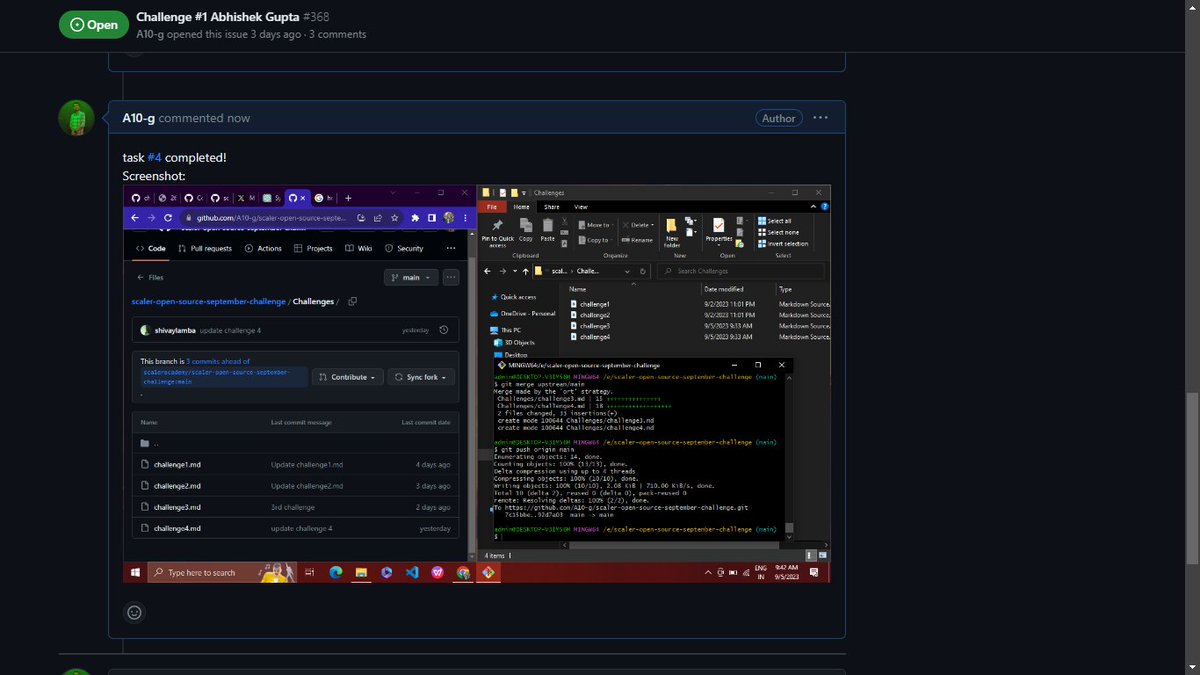
Task: Open the Pull requests tab on GitHub
Action: coord(212,248)
